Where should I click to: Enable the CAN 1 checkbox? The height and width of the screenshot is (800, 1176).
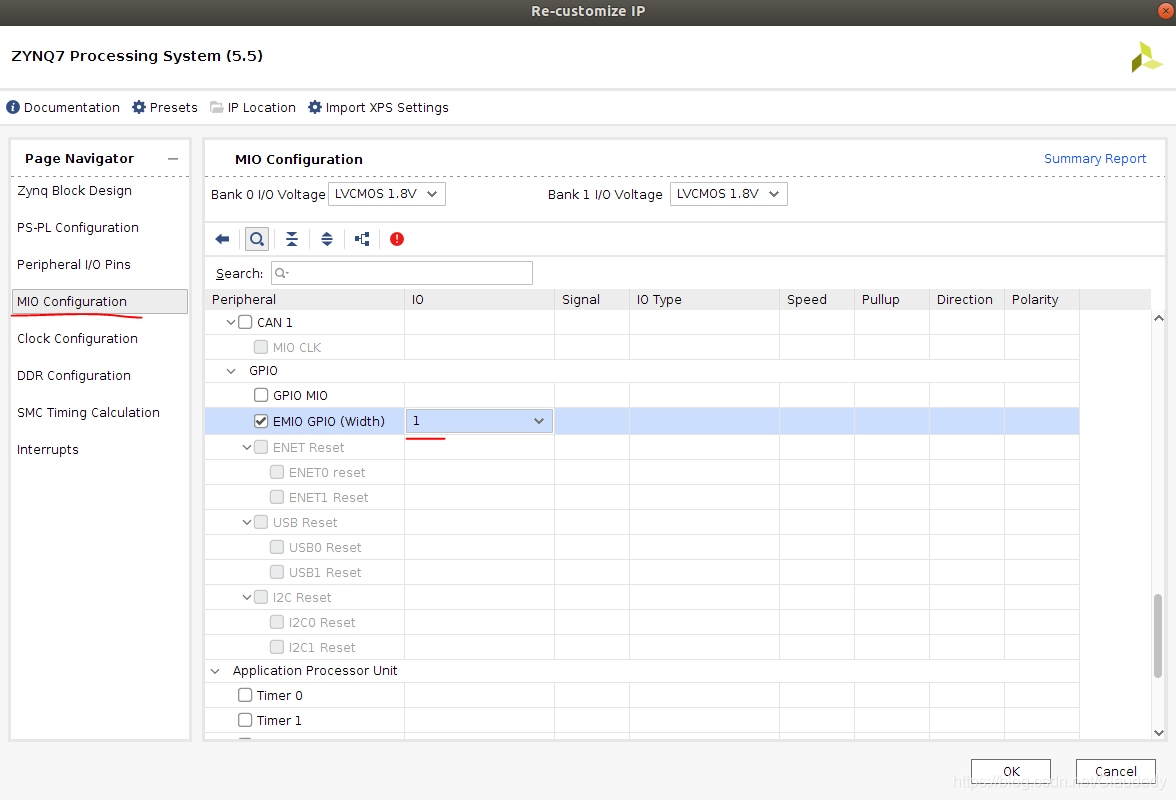click(245, 322)
